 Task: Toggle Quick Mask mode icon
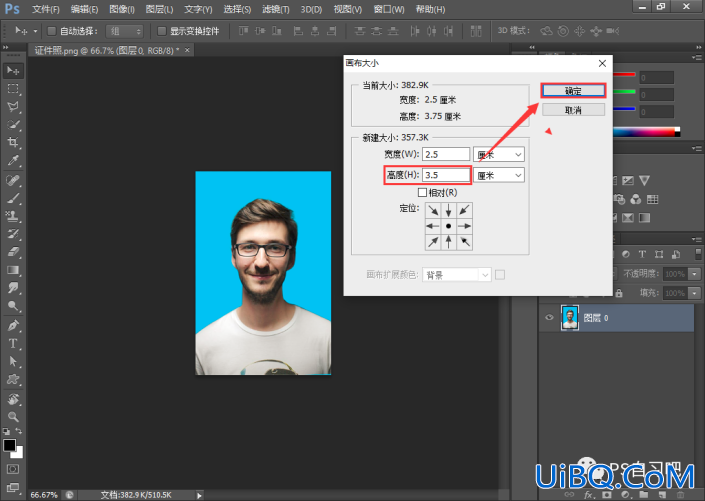point(13,469)
